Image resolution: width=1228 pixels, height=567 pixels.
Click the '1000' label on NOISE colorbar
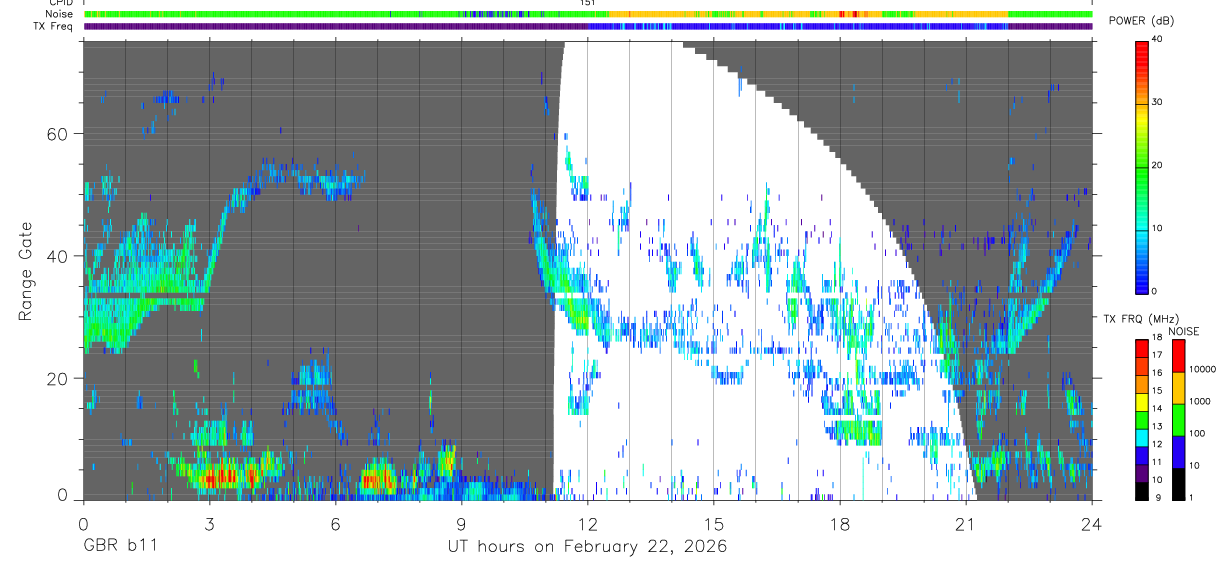pos(1200,401)
